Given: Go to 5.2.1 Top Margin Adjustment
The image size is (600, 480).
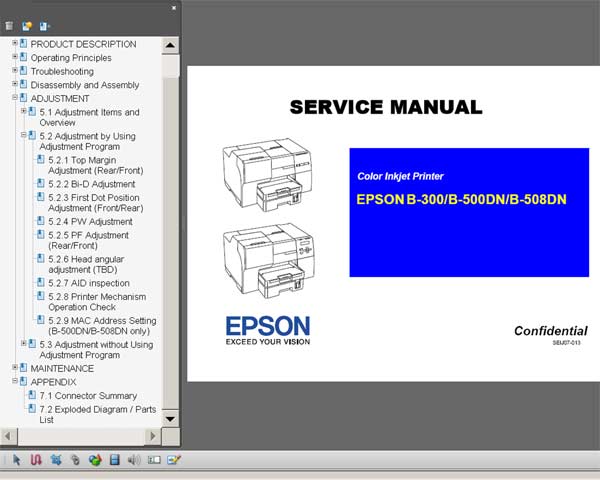Looking at the screenshot, I should [96, 165].
